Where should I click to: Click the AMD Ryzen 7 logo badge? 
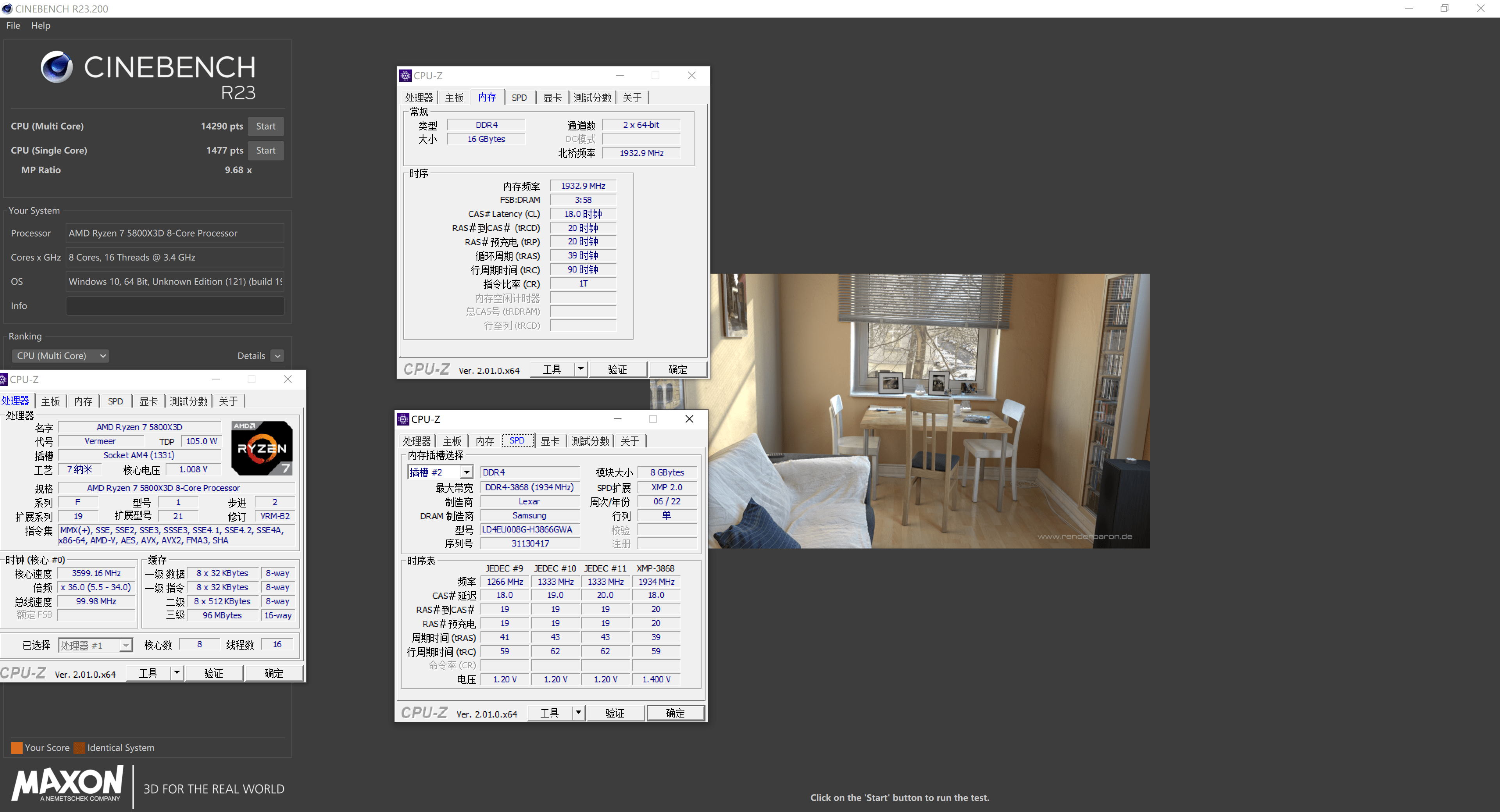pyautogui.click(x=262, y=448)
